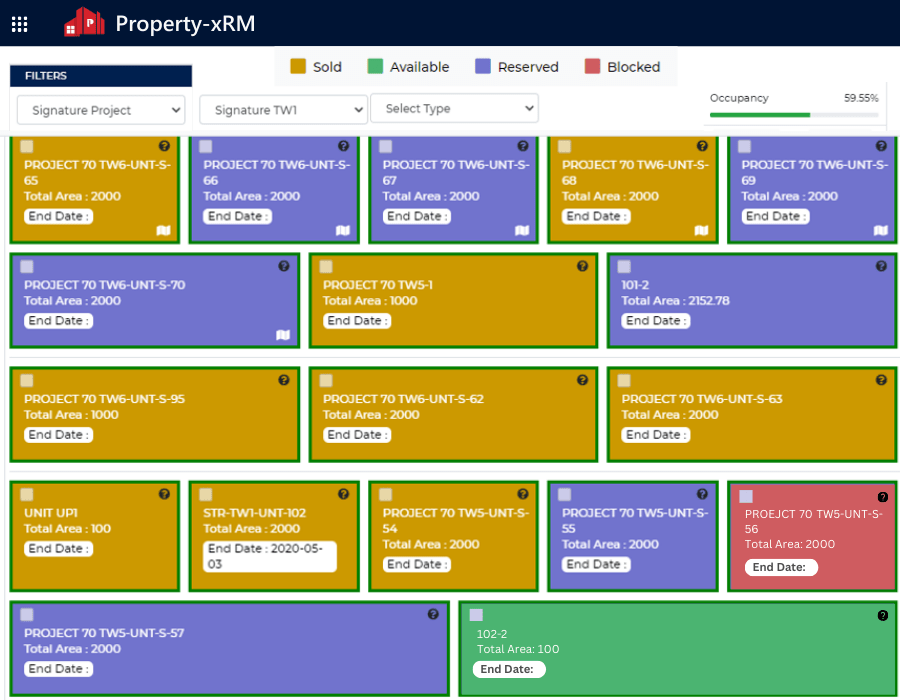Click the FILTERS header

[100, 75]
